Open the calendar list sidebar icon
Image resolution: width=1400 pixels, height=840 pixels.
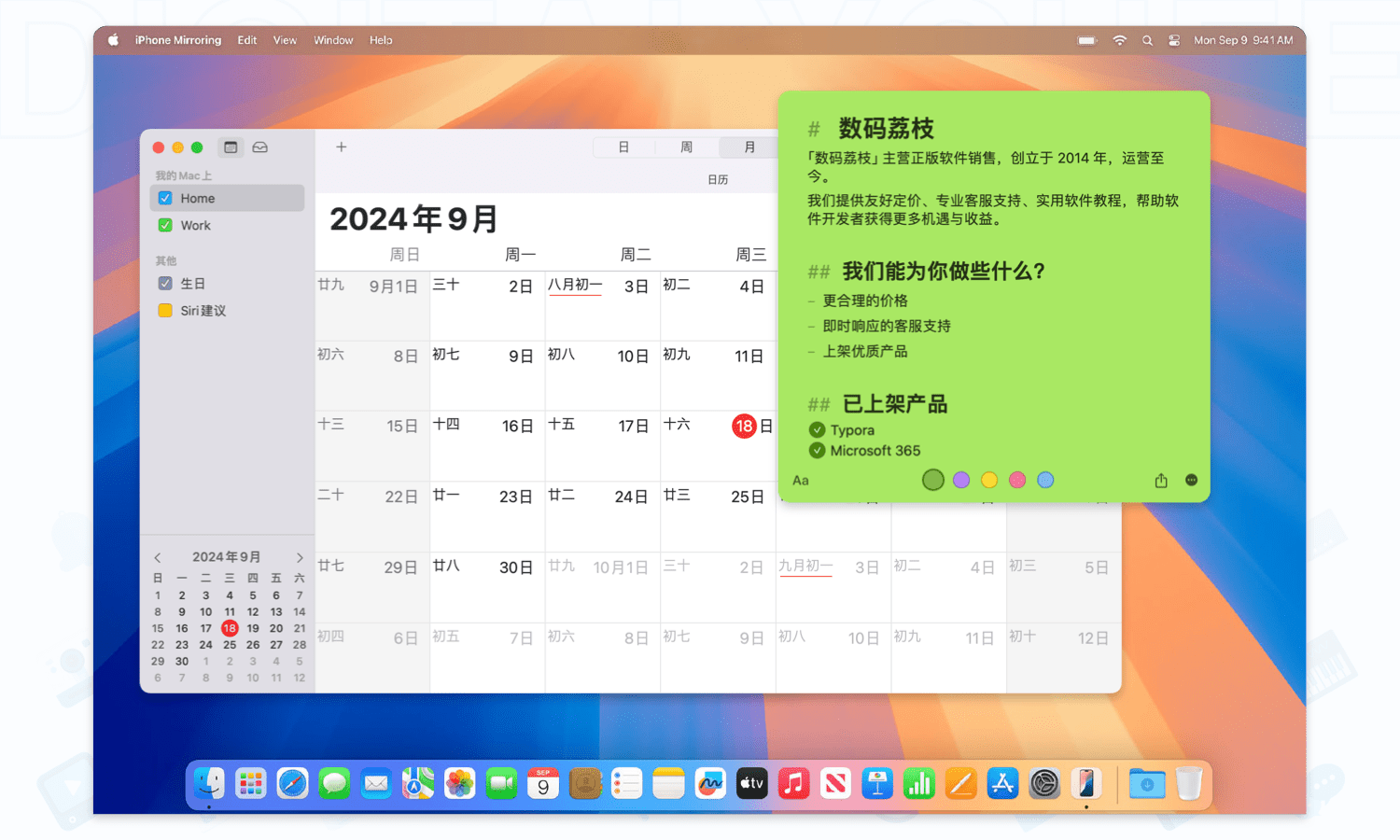click(x=231, y=147)
